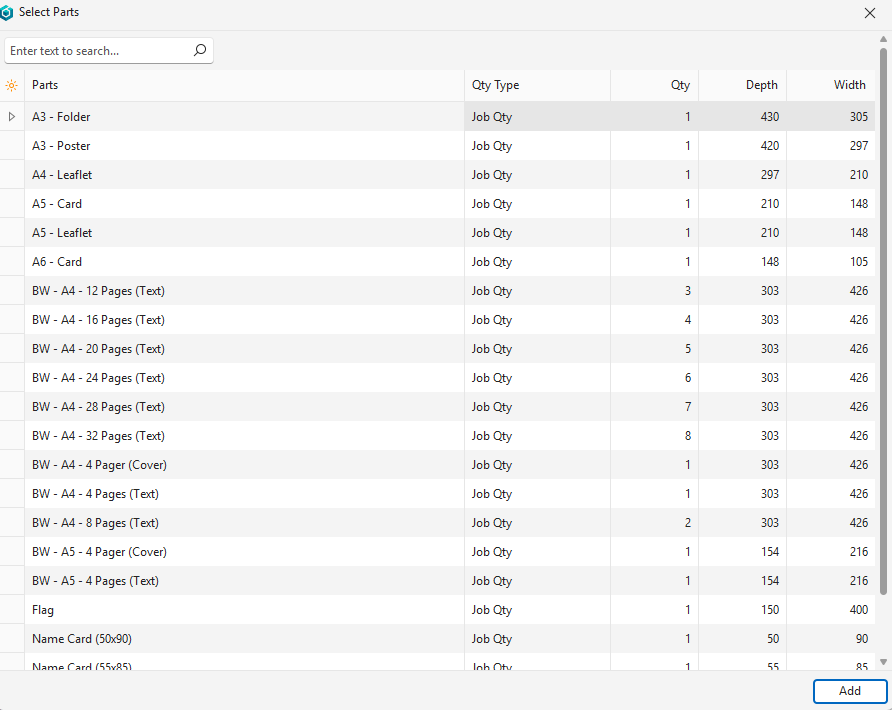Screen dimensions: 892x710
Task: Click row selector beside A6 - Card
Action: [12, 262]
